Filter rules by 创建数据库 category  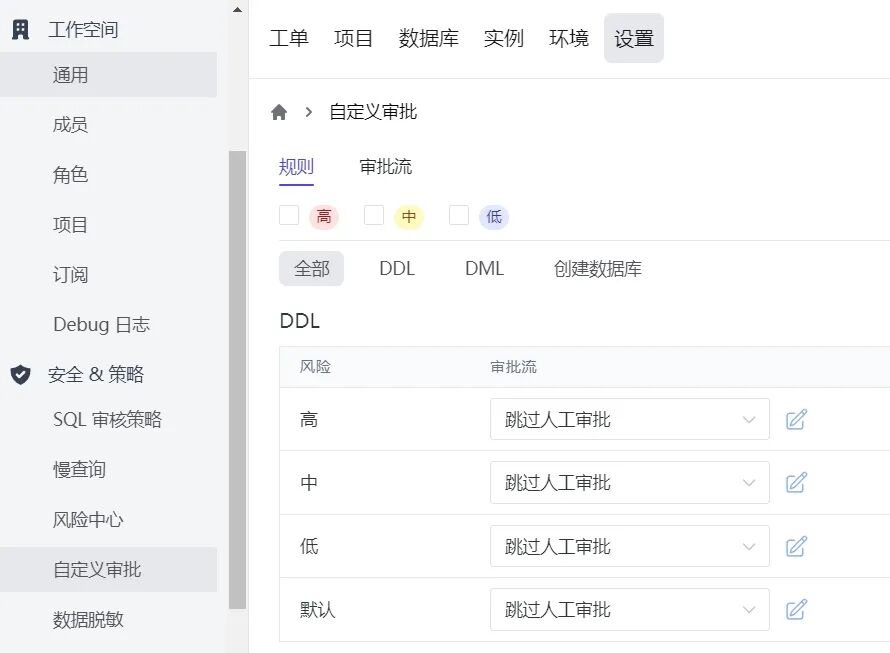coord(598,269)
